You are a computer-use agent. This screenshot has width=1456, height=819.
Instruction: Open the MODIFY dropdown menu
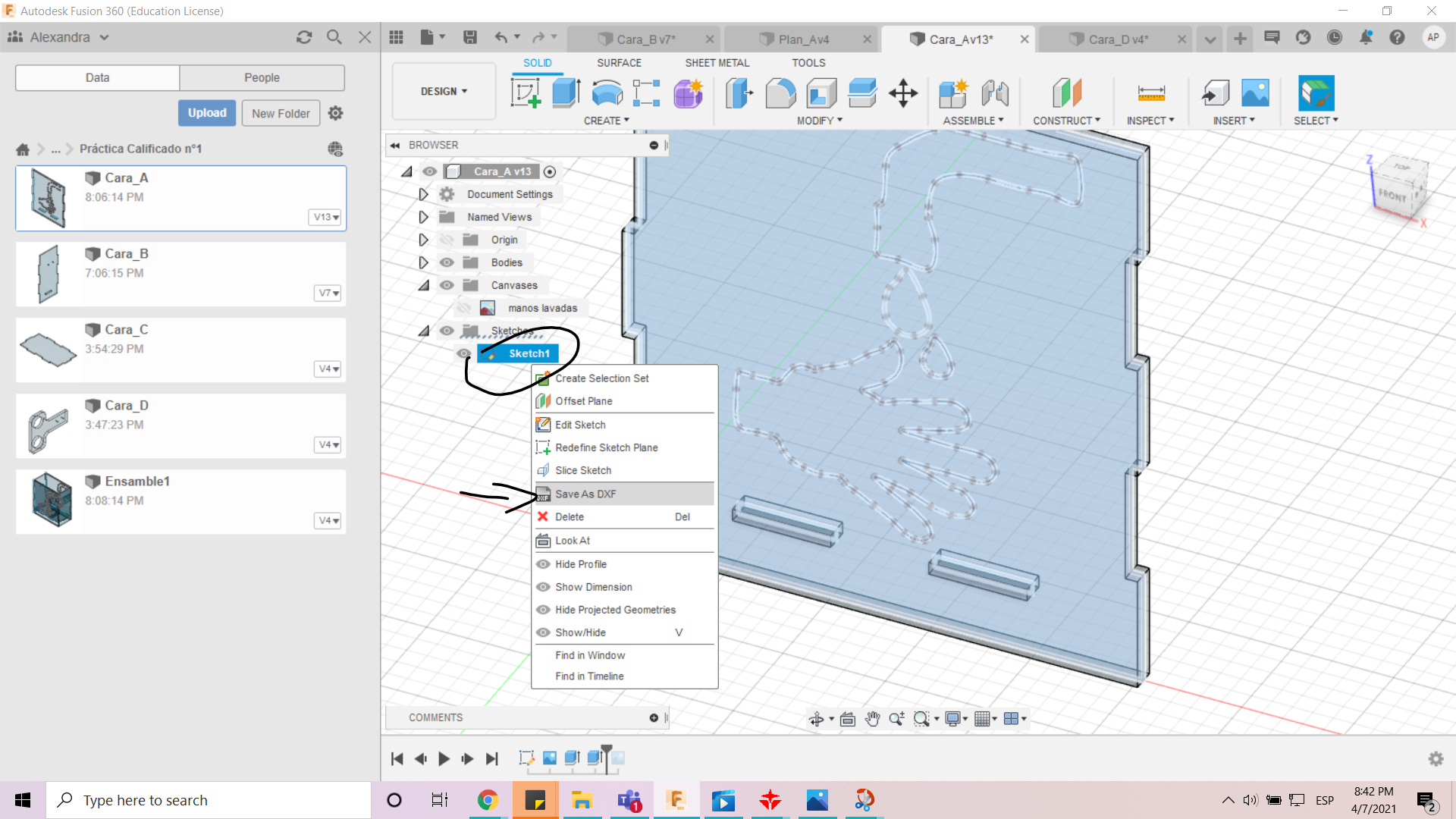click(x=820, y=121)
